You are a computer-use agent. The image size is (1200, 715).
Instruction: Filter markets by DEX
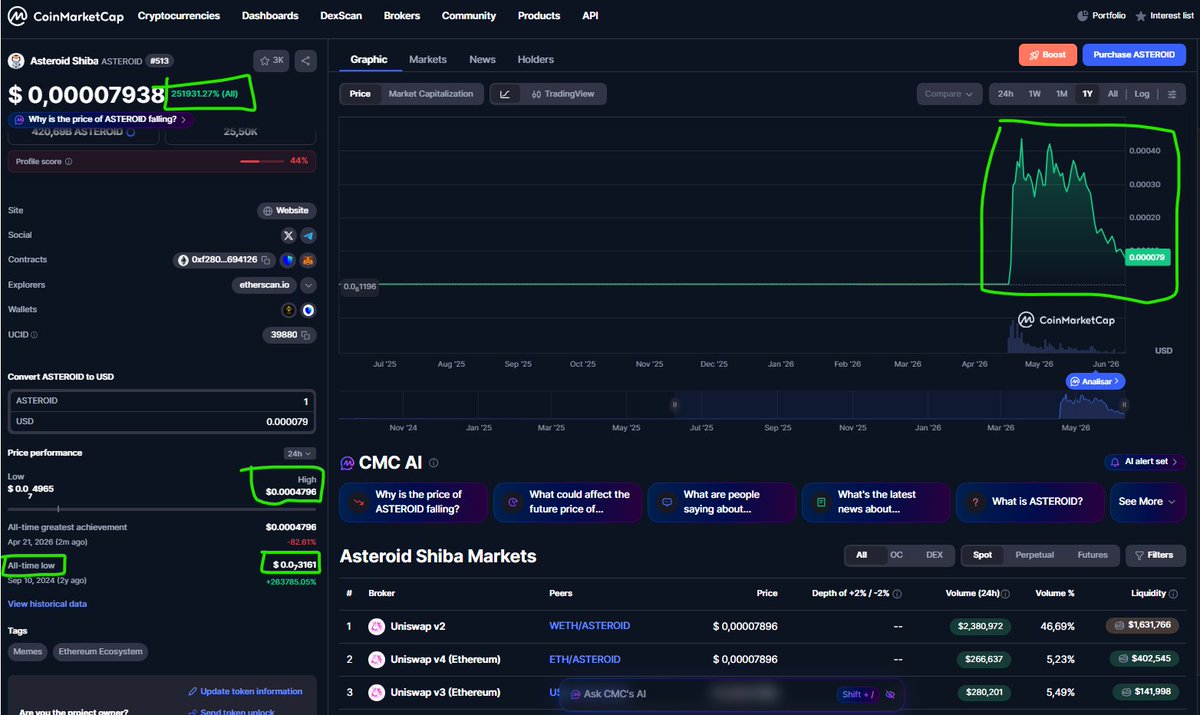pyautogui.click(x=934, y=554)
